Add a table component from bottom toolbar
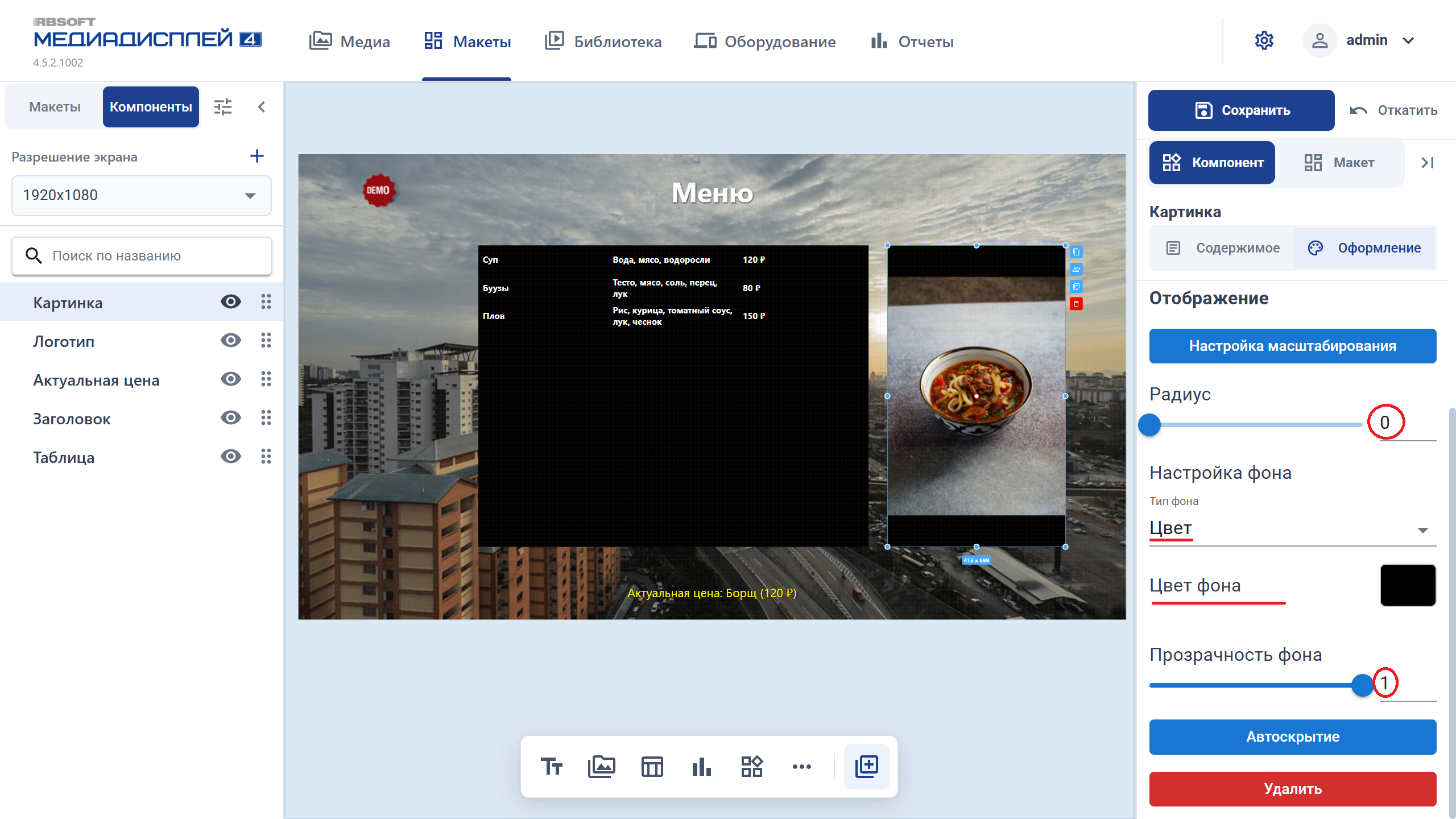 [x=652, y=767]
